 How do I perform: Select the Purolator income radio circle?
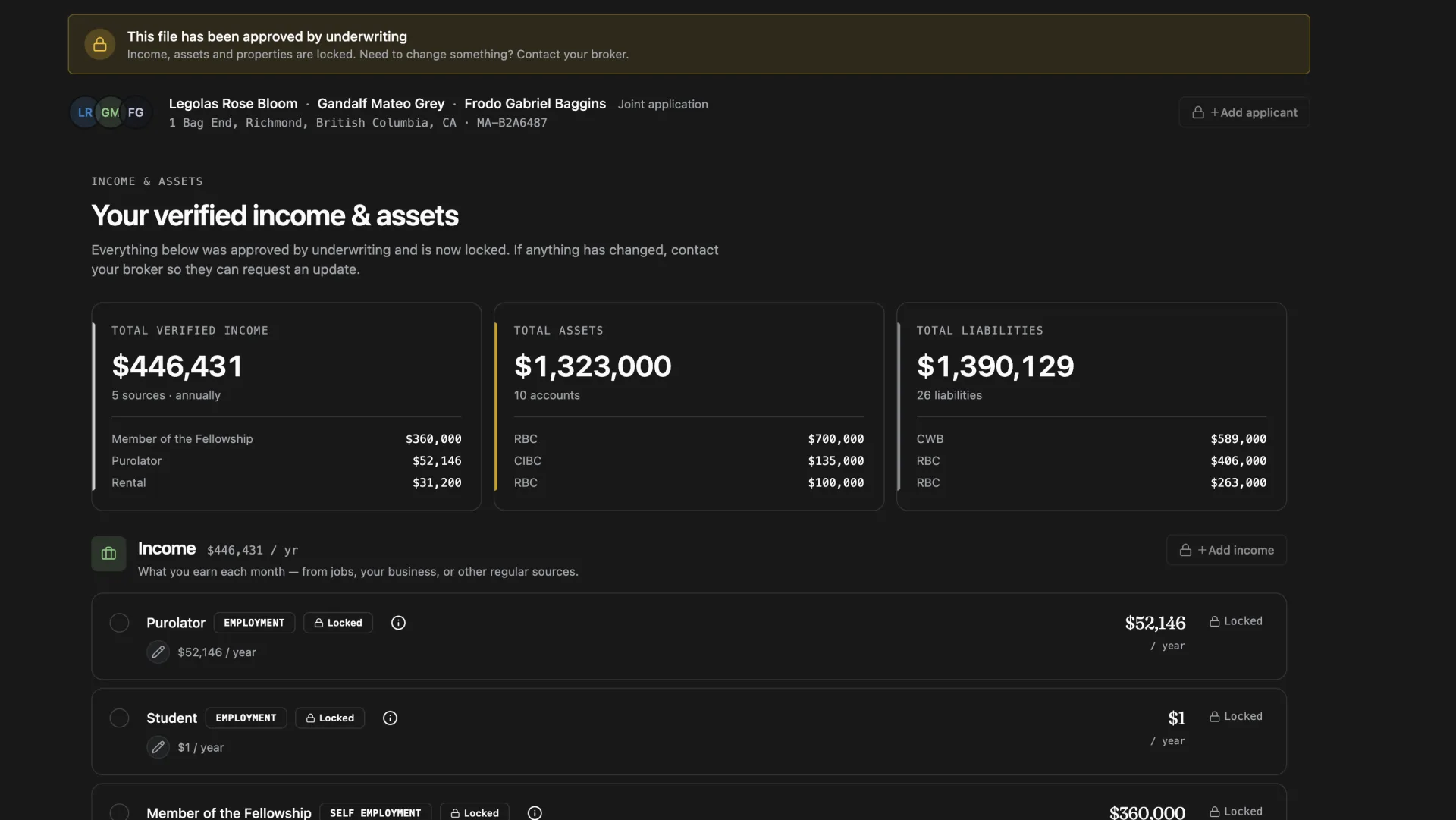click(119, 623)
